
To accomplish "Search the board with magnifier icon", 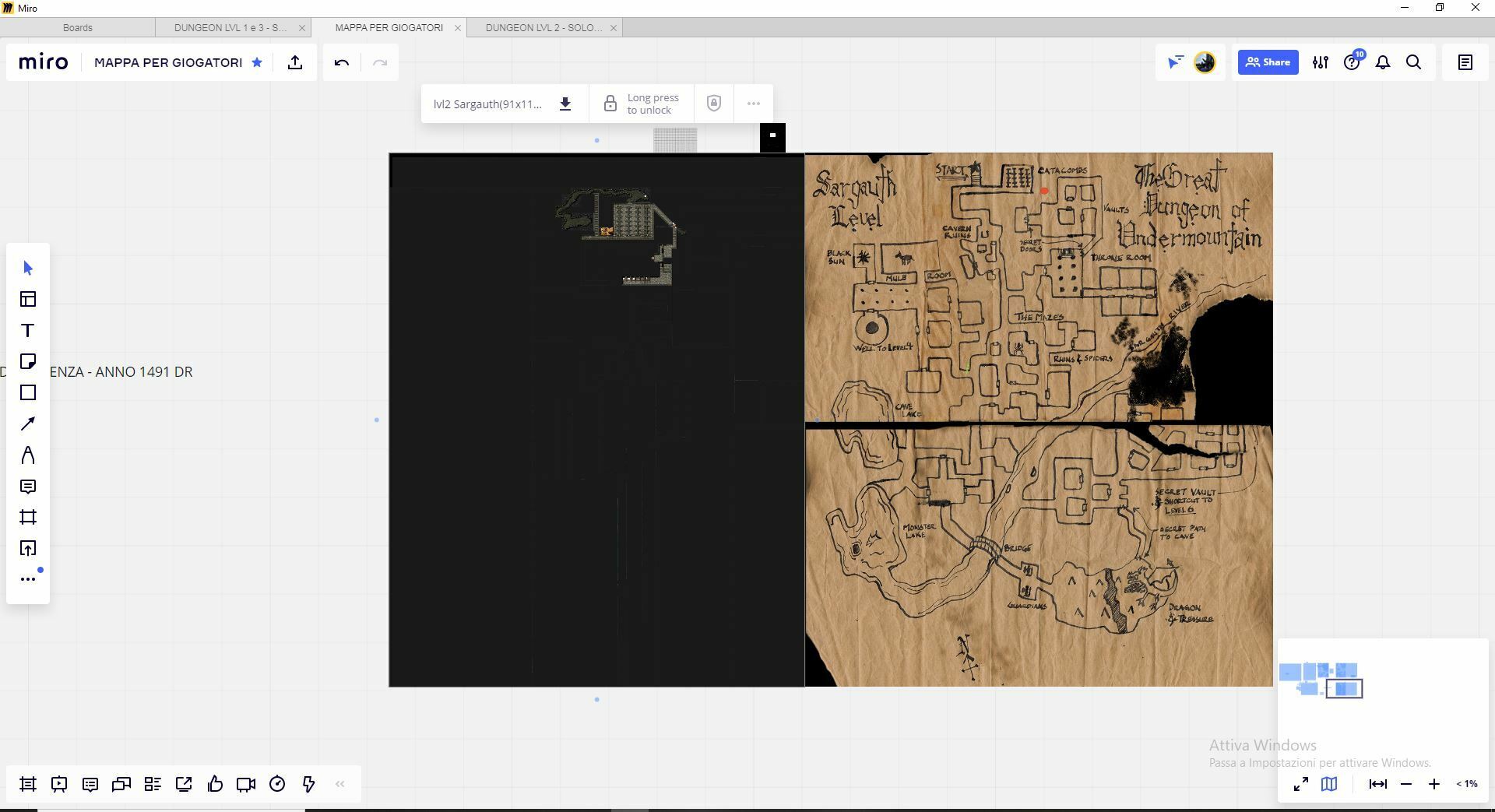I will [x=1414, y=62].
